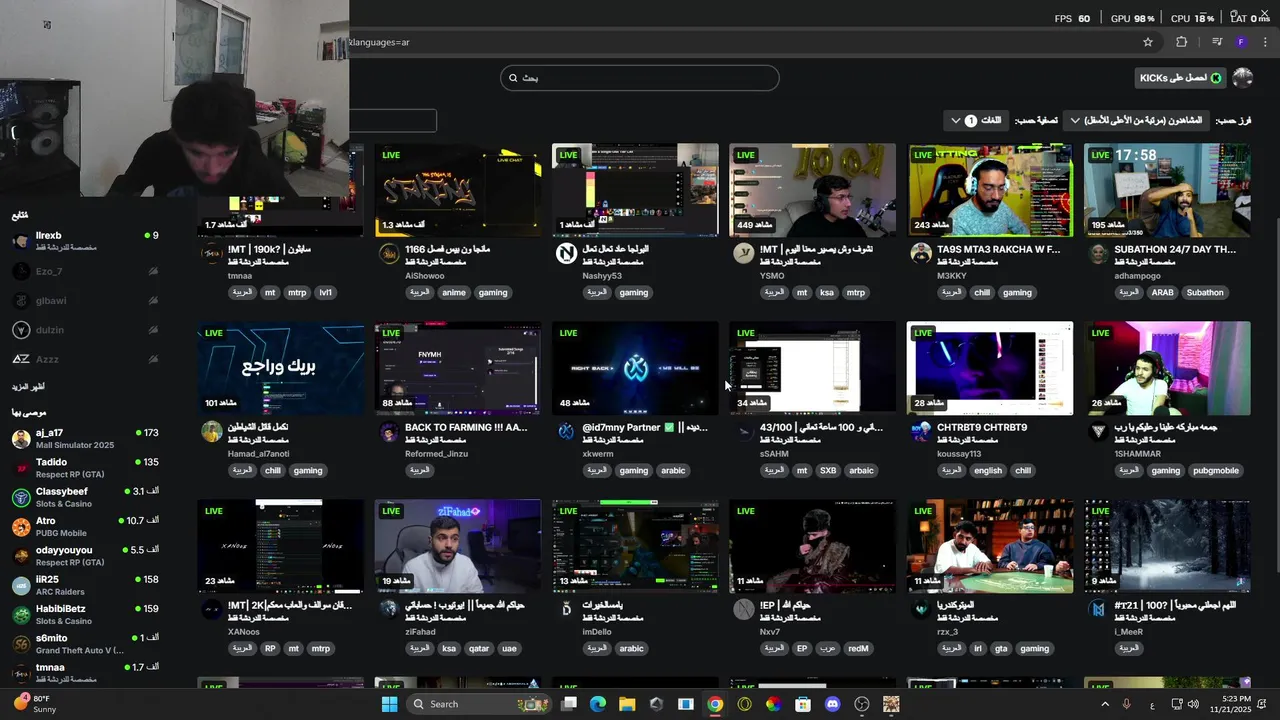The height and width of the screenshot is (720, 1280).
Task: Open the Sunny weather widget
Action: 36,704
